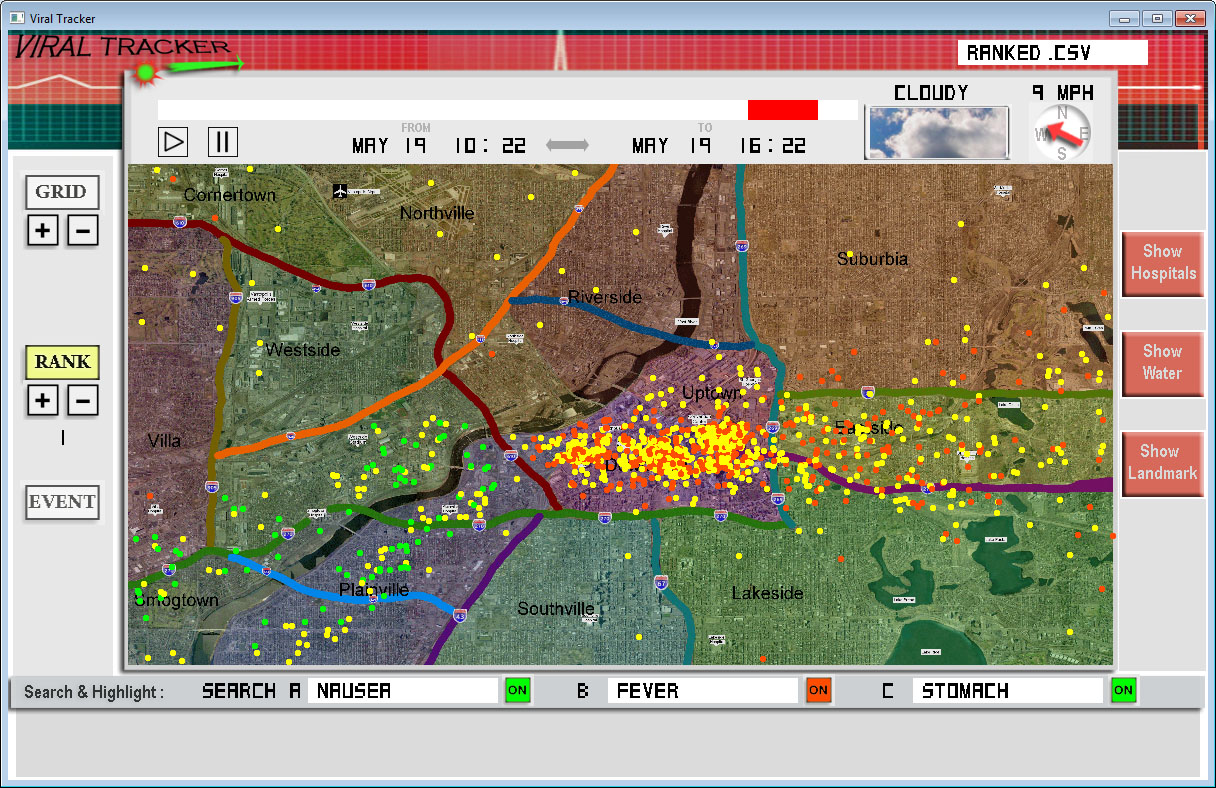Minimize the Viral Tracker window
Screen dimensions: 1216x788
coord(1125,17)
